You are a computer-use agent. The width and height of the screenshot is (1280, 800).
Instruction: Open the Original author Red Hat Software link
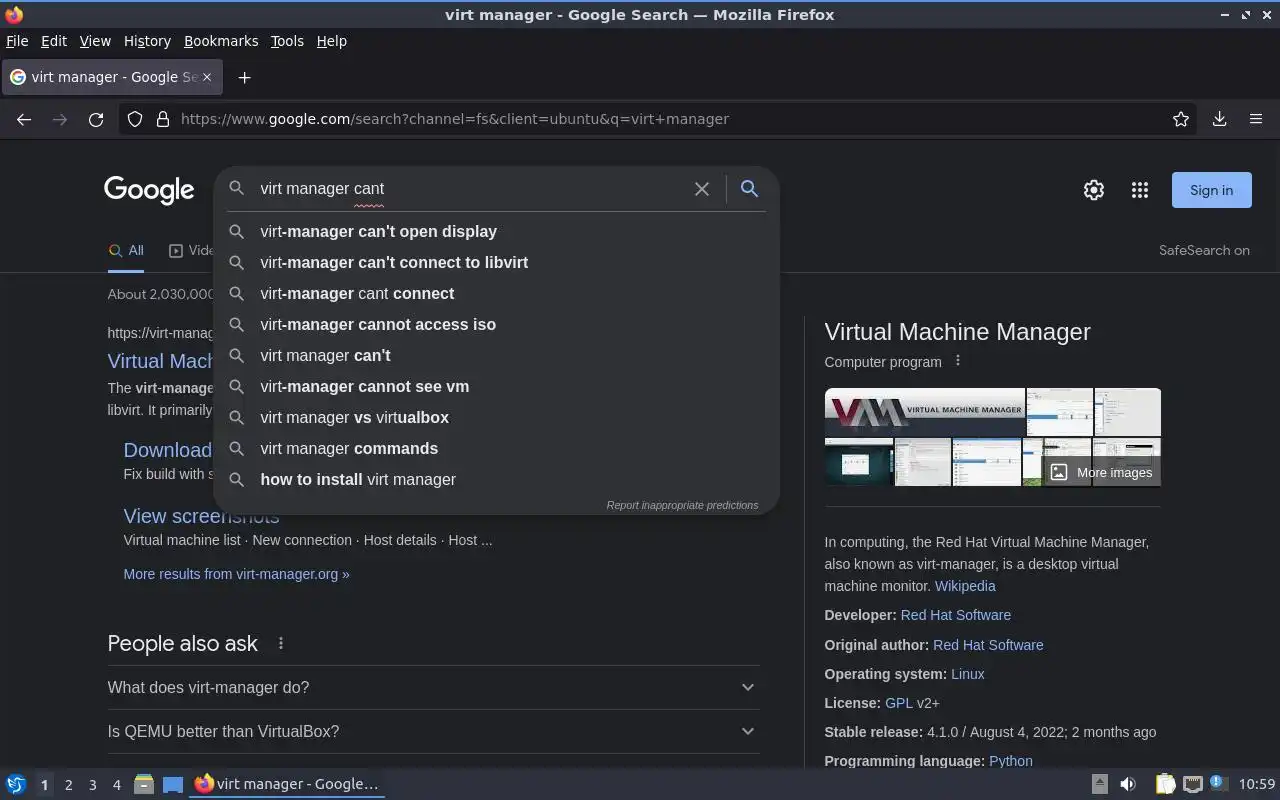click(988, 645)
